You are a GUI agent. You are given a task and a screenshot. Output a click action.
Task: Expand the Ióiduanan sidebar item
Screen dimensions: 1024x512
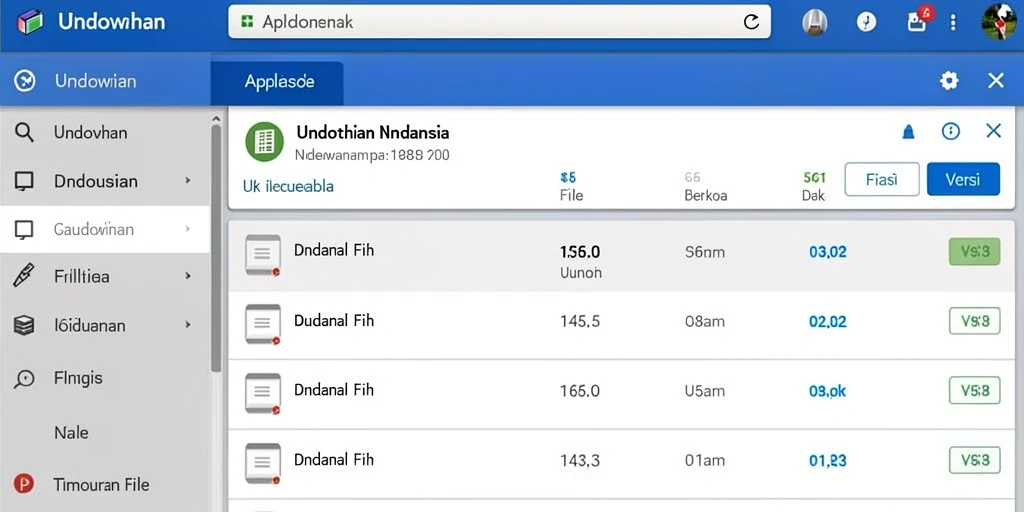point(188,324)
